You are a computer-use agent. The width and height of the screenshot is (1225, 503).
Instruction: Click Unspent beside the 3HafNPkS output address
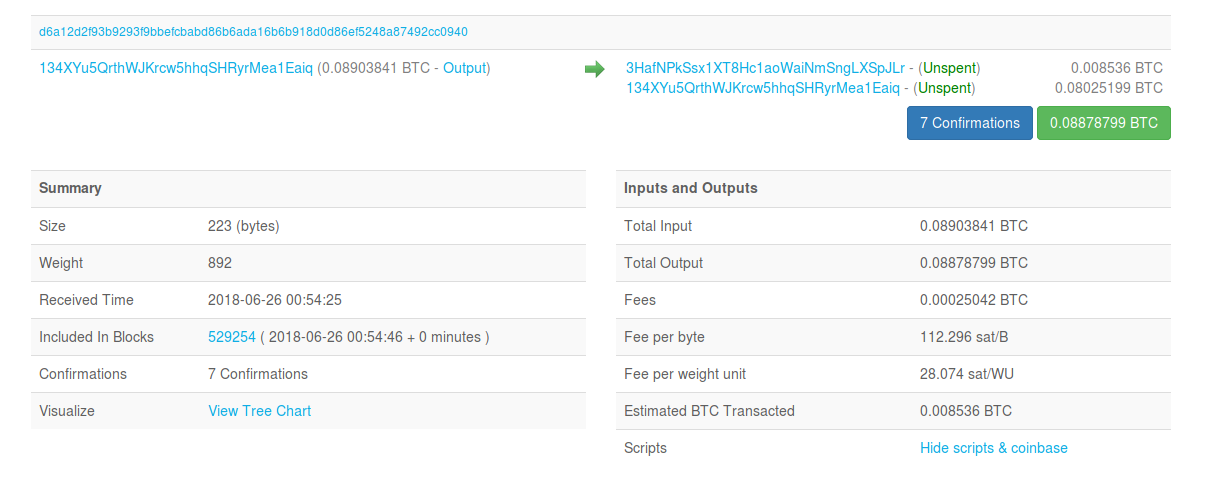950,68
